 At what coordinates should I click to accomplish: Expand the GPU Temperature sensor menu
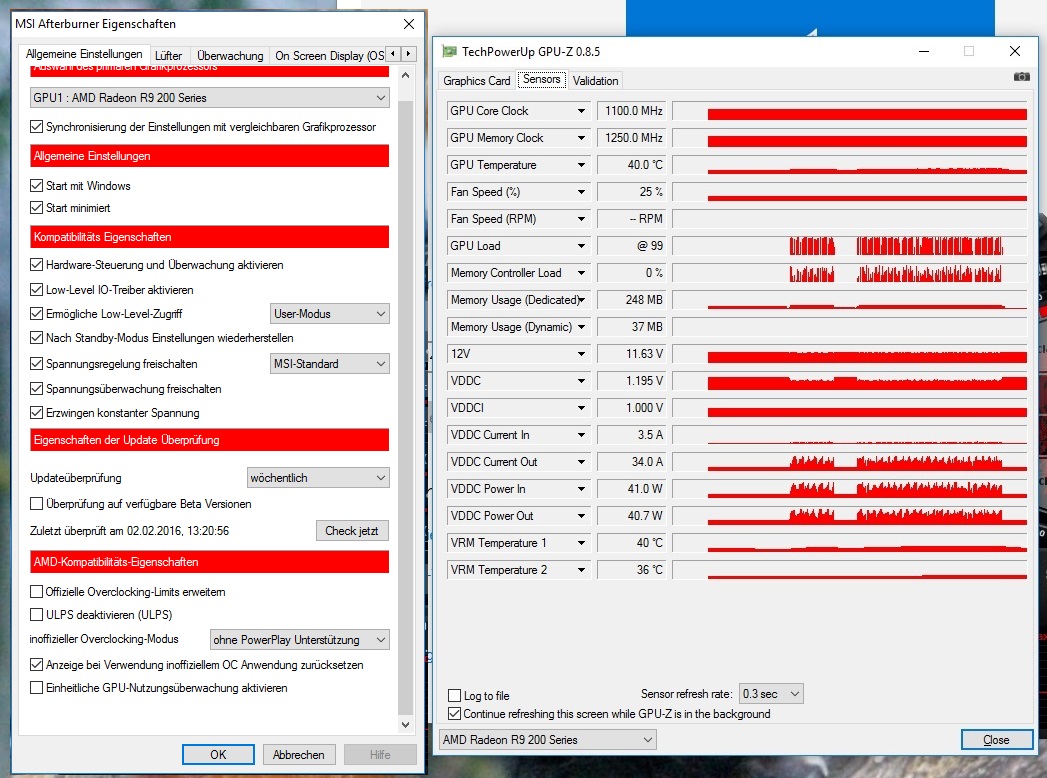pyautogui.click(x=582, y=165)
